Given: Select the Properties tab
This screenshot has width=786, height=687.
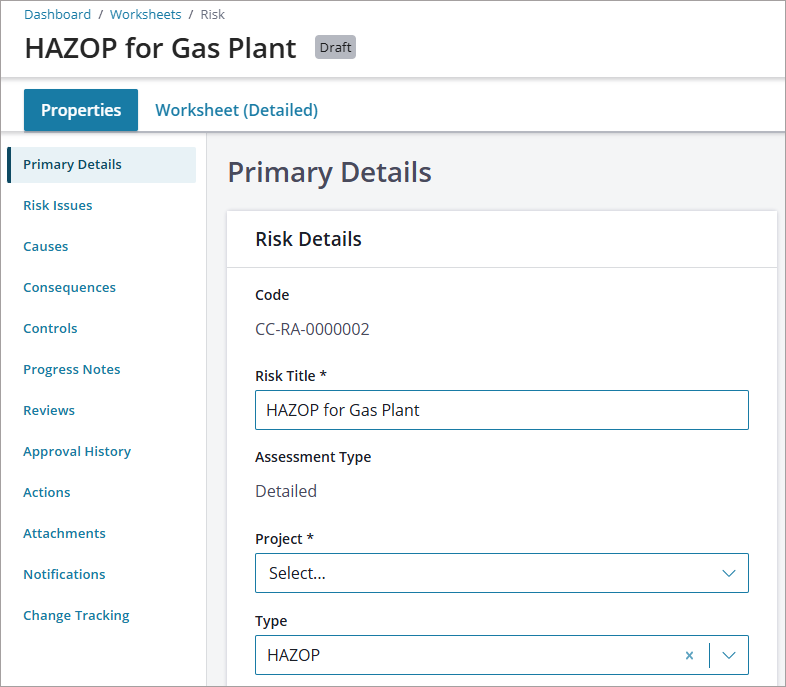Looking at the screenshot, I should (x=81, y=110).
